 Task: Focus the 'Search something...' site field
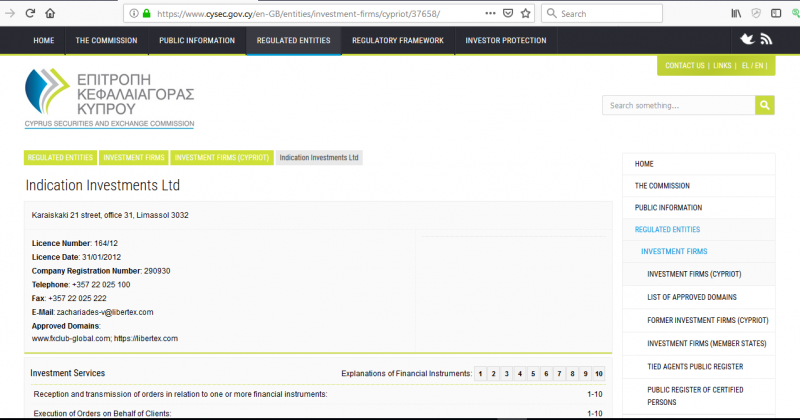tap(679, 105)
